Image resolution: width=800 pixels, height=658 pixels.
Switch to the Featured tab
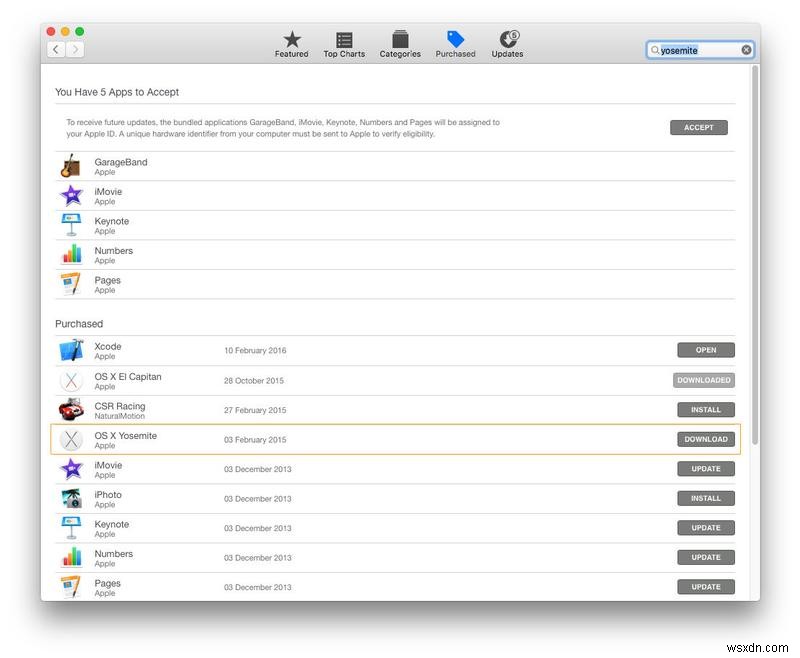291,43
